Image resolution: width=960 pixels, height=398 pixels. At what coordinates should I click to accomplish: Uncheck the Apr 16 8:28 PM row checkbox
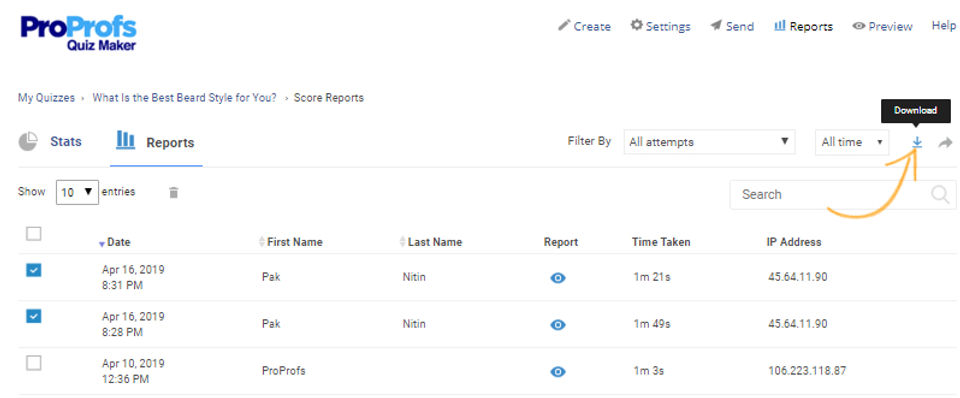34,316
